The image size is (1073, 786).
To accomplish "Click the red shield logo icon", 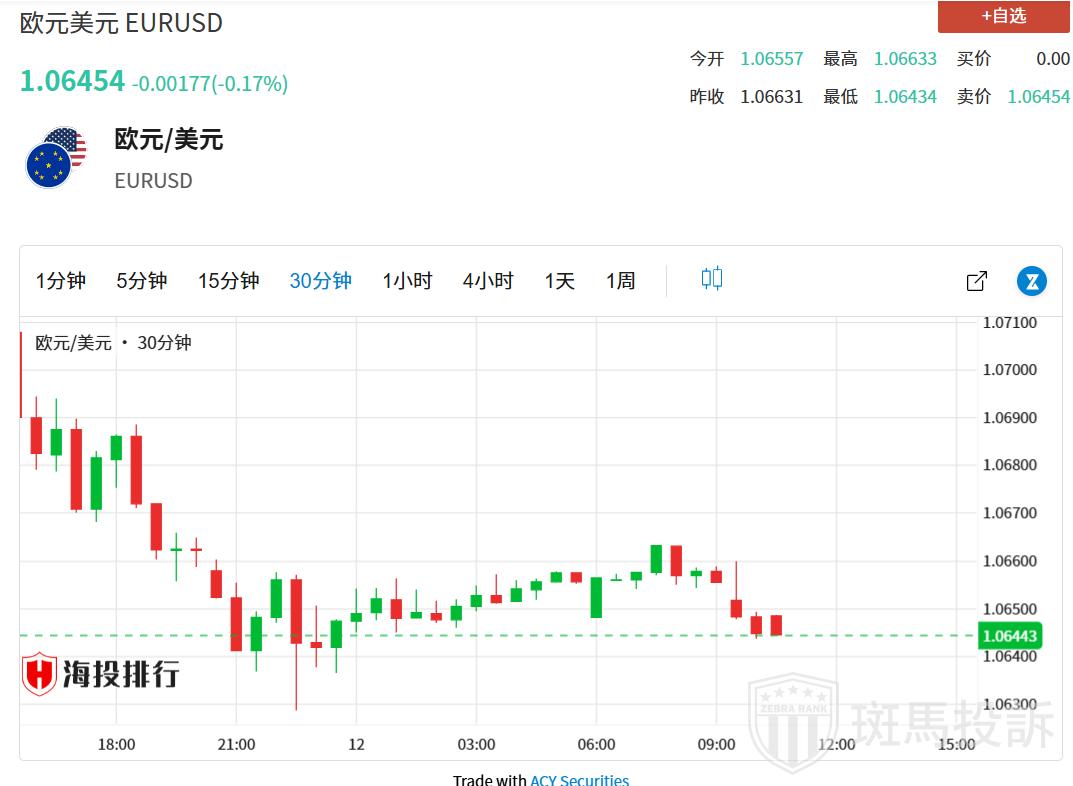I will point(40,674).
